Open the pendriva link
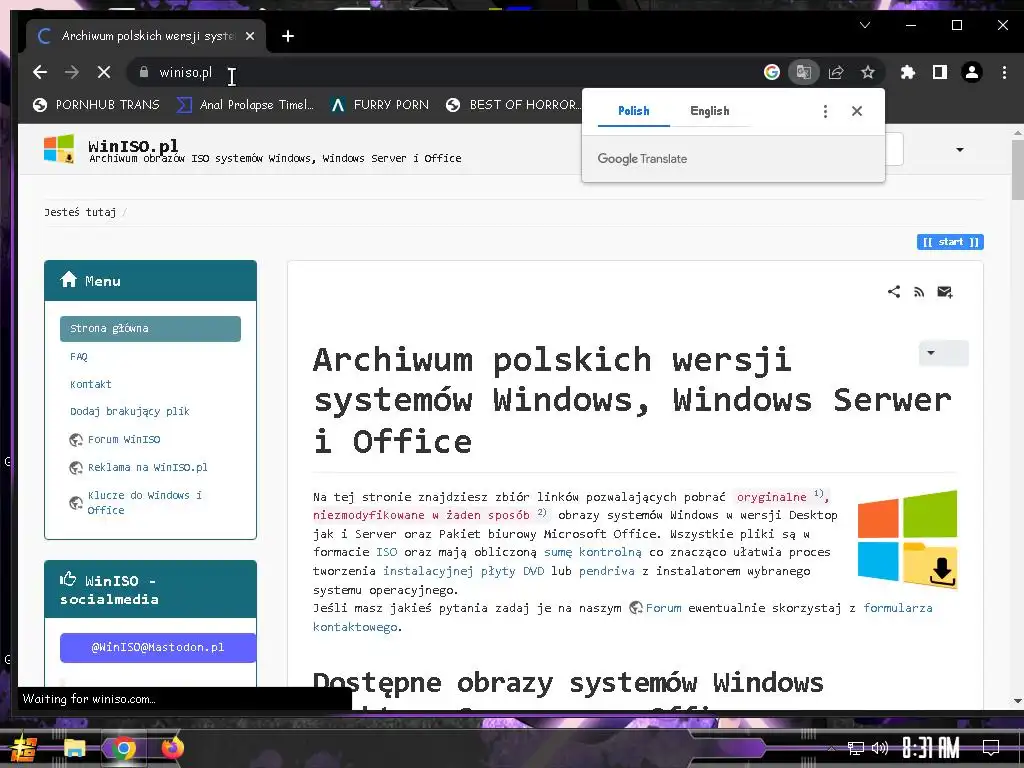The image size is (1024, 768). 606,571
